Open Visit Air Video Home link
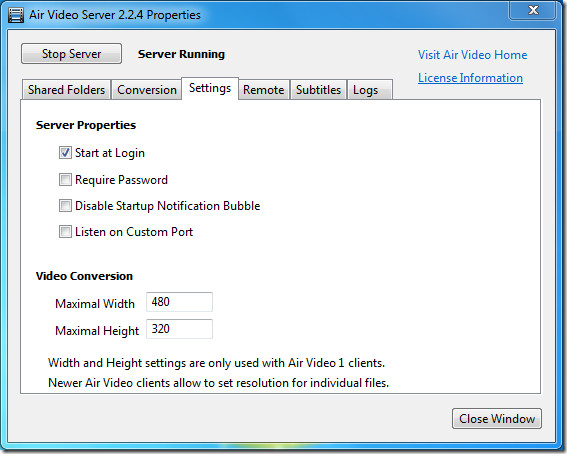The image size is (567, 454). [472, 55]
